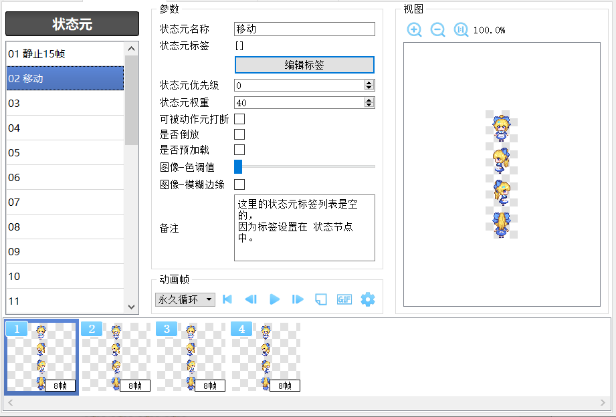This screenshot has height=417, width=616.
Task: Click the 状态元优先级 spinner arrows
Action: point(369,86)
